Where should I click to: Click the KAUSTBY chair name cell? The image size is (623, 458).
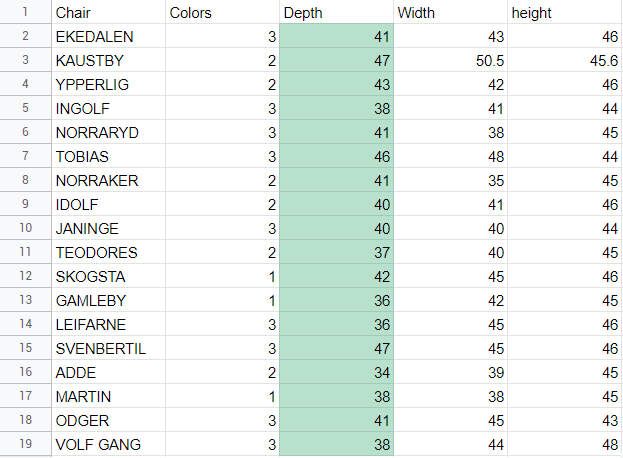[x=108, y=60]
